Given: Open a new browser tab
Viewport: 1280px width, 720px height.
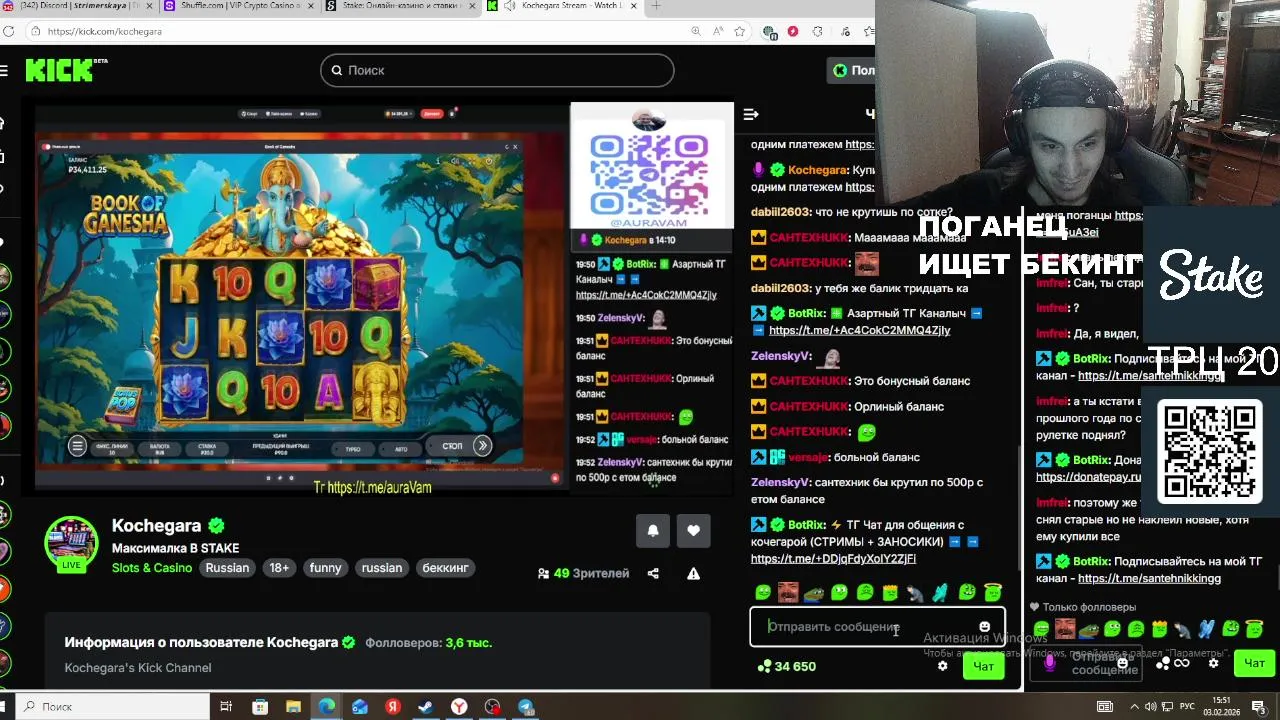Looking at the screenshot, I should [x=656, y=6].
